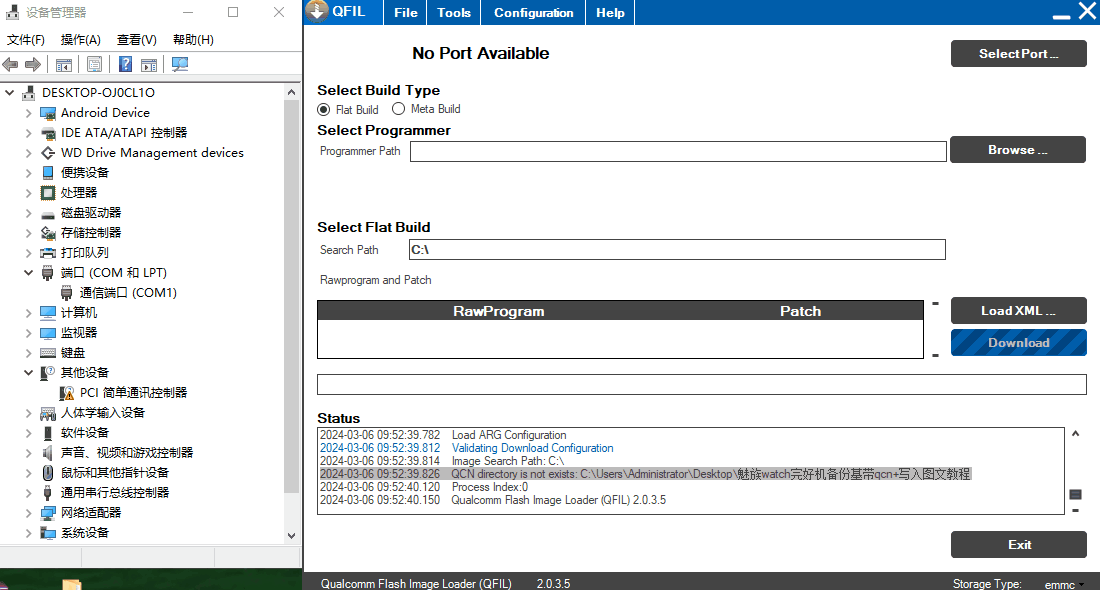Click the scan for hardware changes monitor icon
Screen dimensions: 1100x590
click(180, 65)
